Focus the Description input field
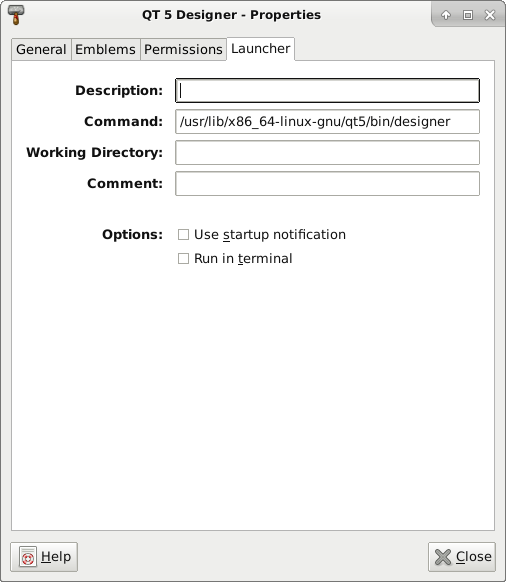This screenshot has height=582, width=506. point(327,91)
